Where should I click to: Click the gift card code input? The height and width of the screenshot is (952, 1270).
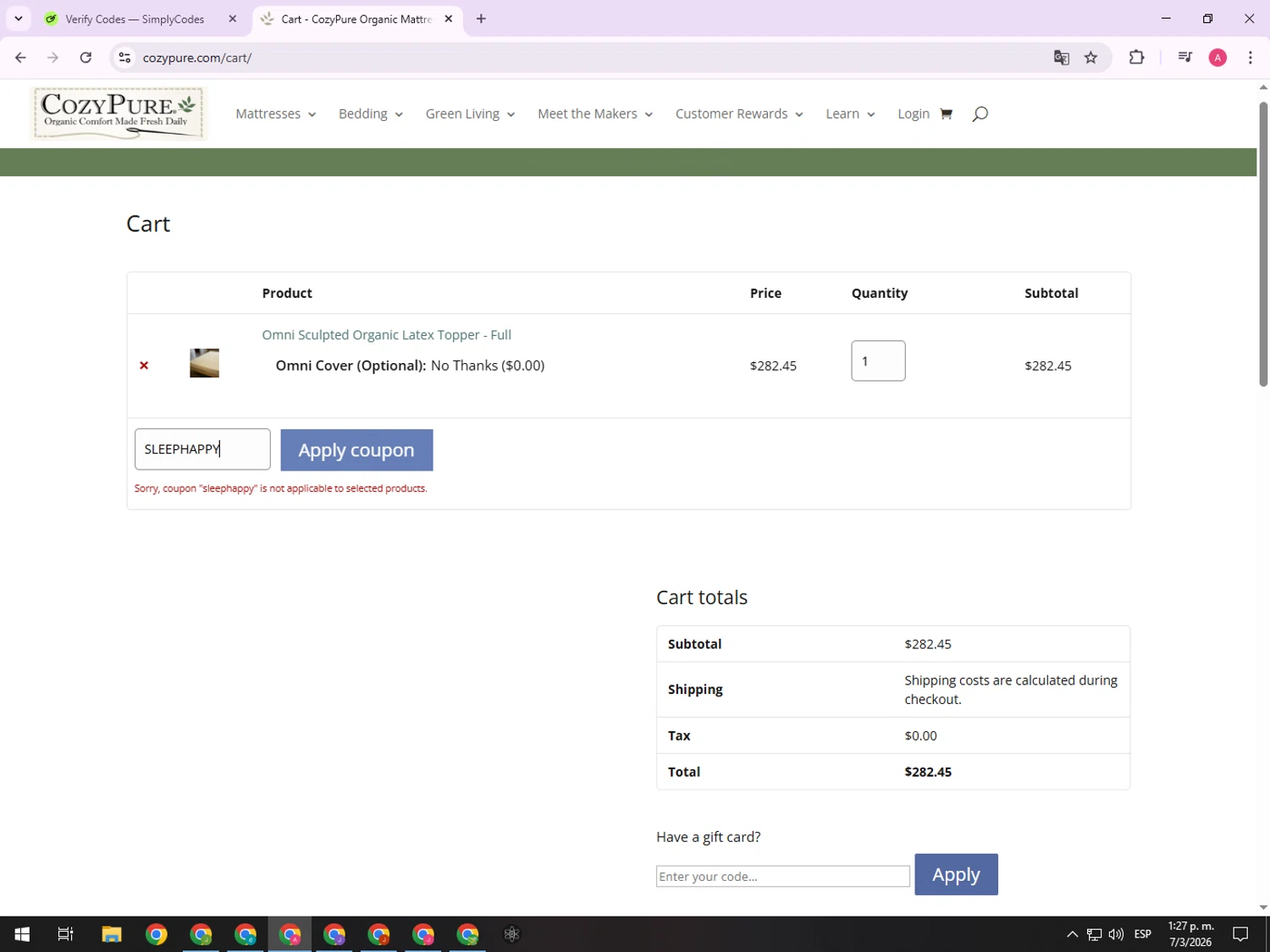coord(783,877)
